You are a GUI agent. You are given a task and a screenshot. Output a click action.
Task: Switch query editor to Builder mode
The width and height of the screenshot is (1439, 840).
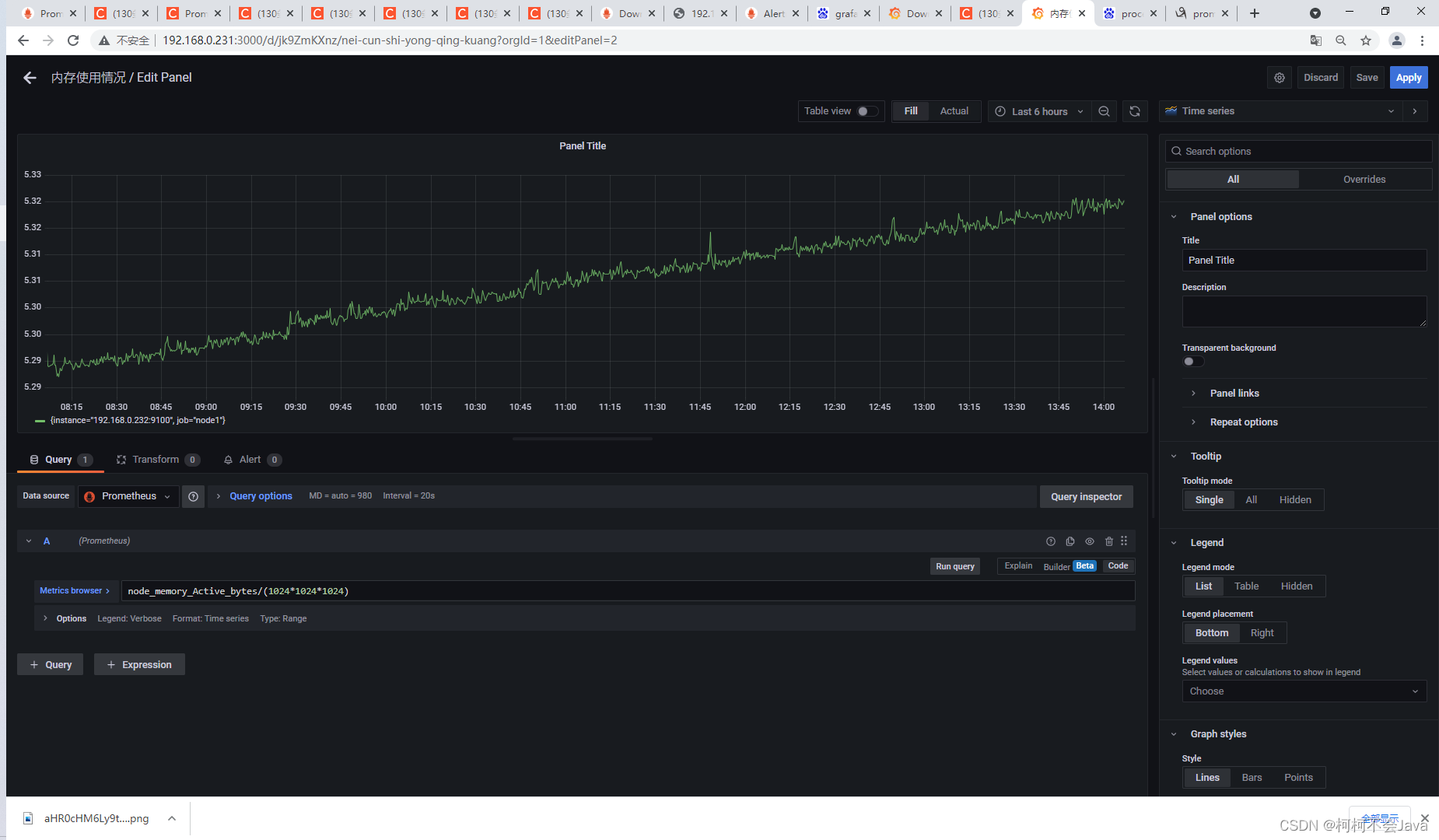pos(1056,567)
